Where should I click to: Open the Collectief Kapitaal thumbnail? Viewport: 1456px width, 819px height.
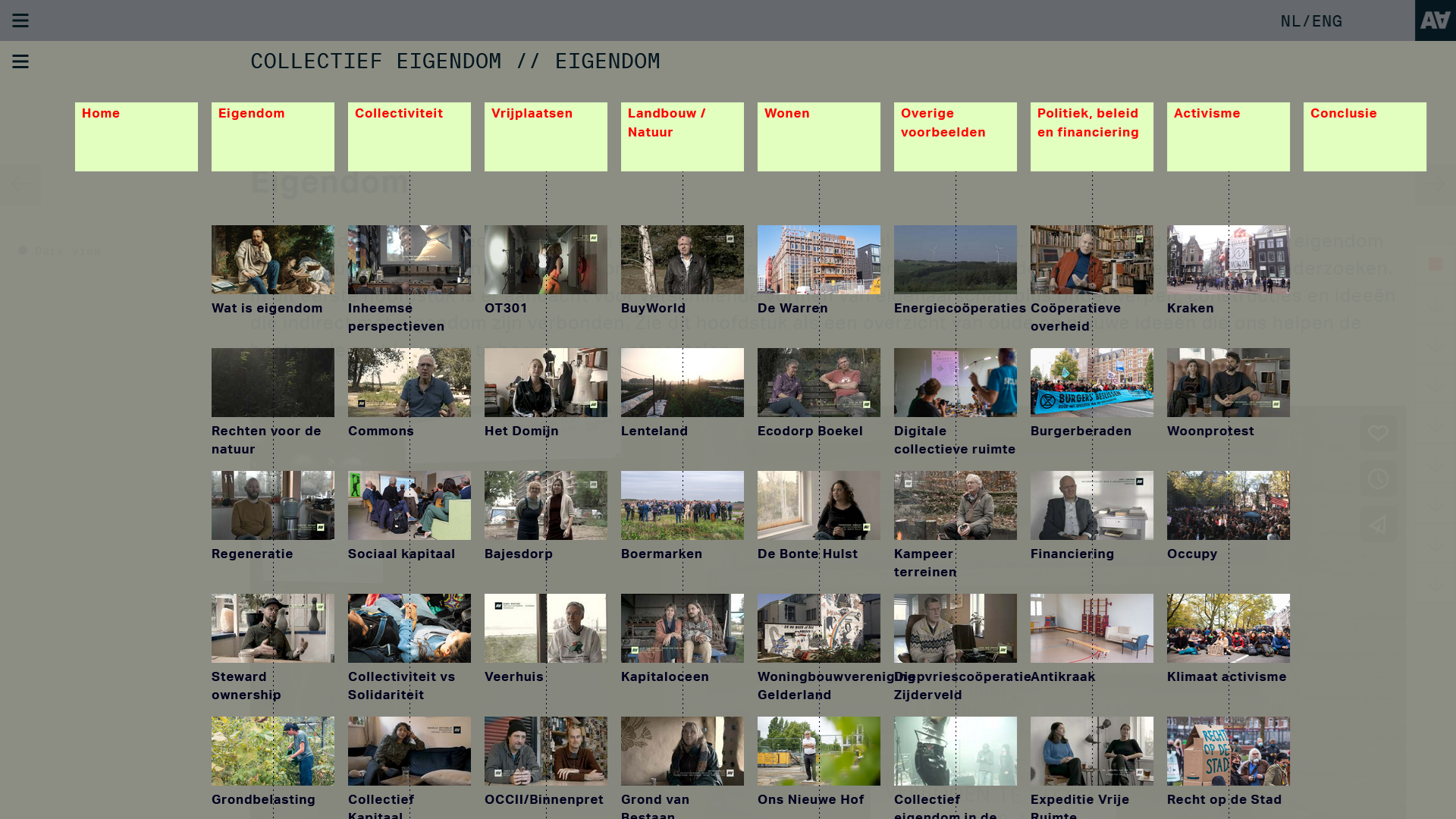coord(409,751)
